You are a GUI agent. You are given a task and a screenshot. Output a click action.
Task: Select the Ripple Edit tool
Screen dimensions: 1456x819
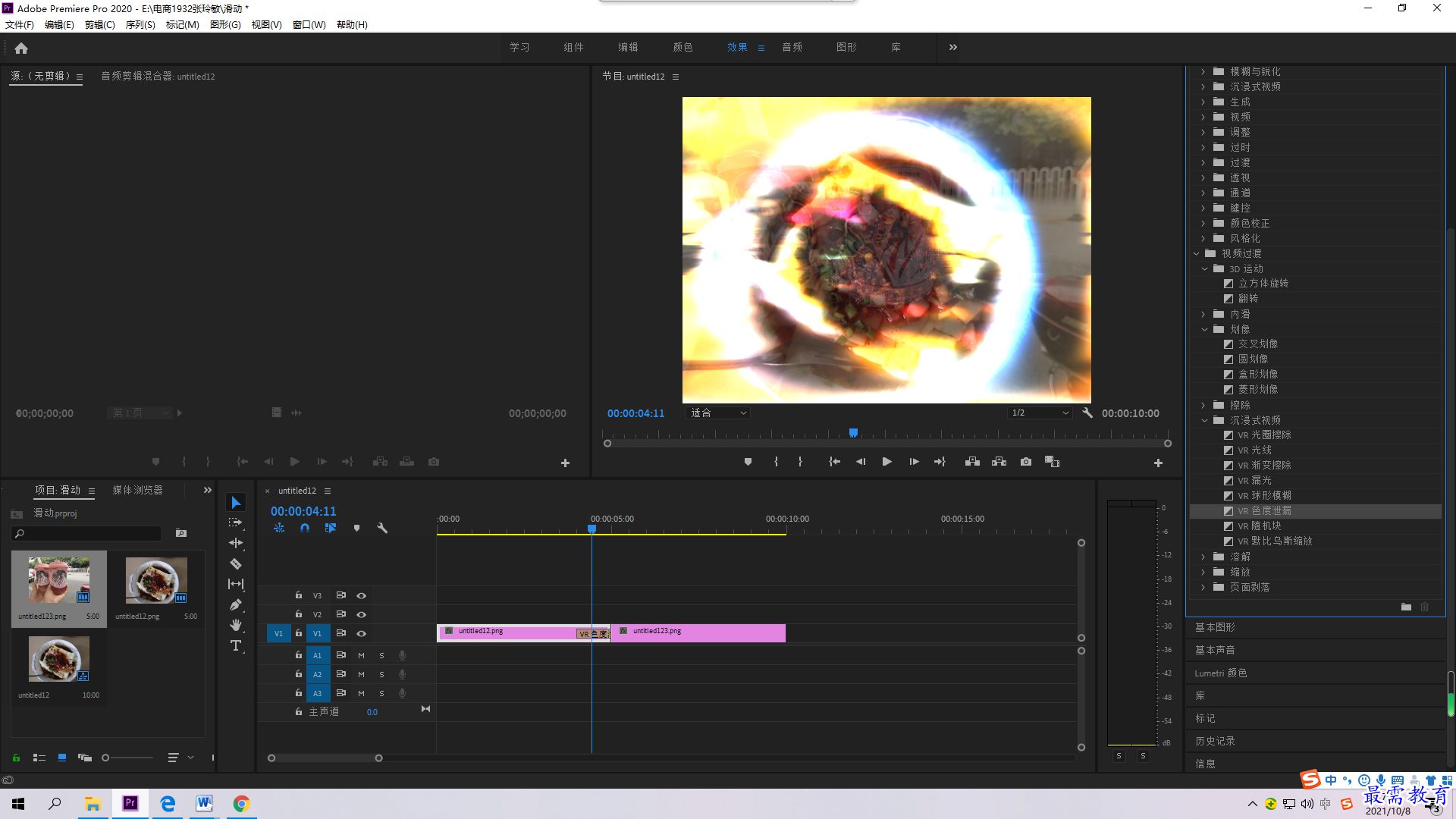point(236,543)
